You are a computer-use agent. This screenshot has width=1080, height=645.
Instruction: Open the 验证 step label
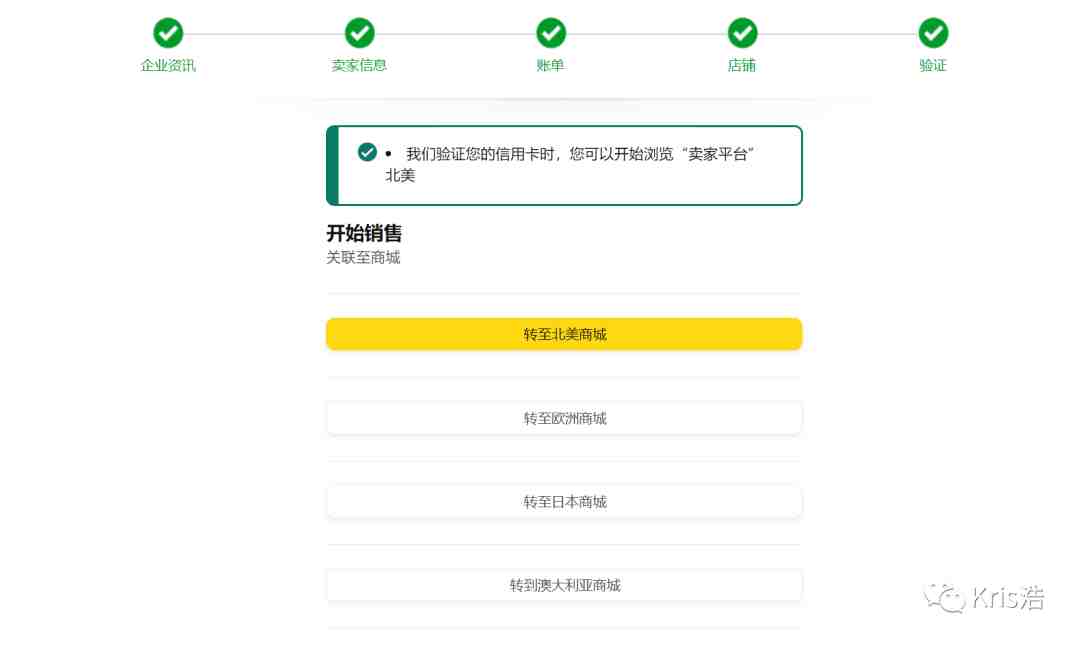pyautogui.click(x=933, y=65)
